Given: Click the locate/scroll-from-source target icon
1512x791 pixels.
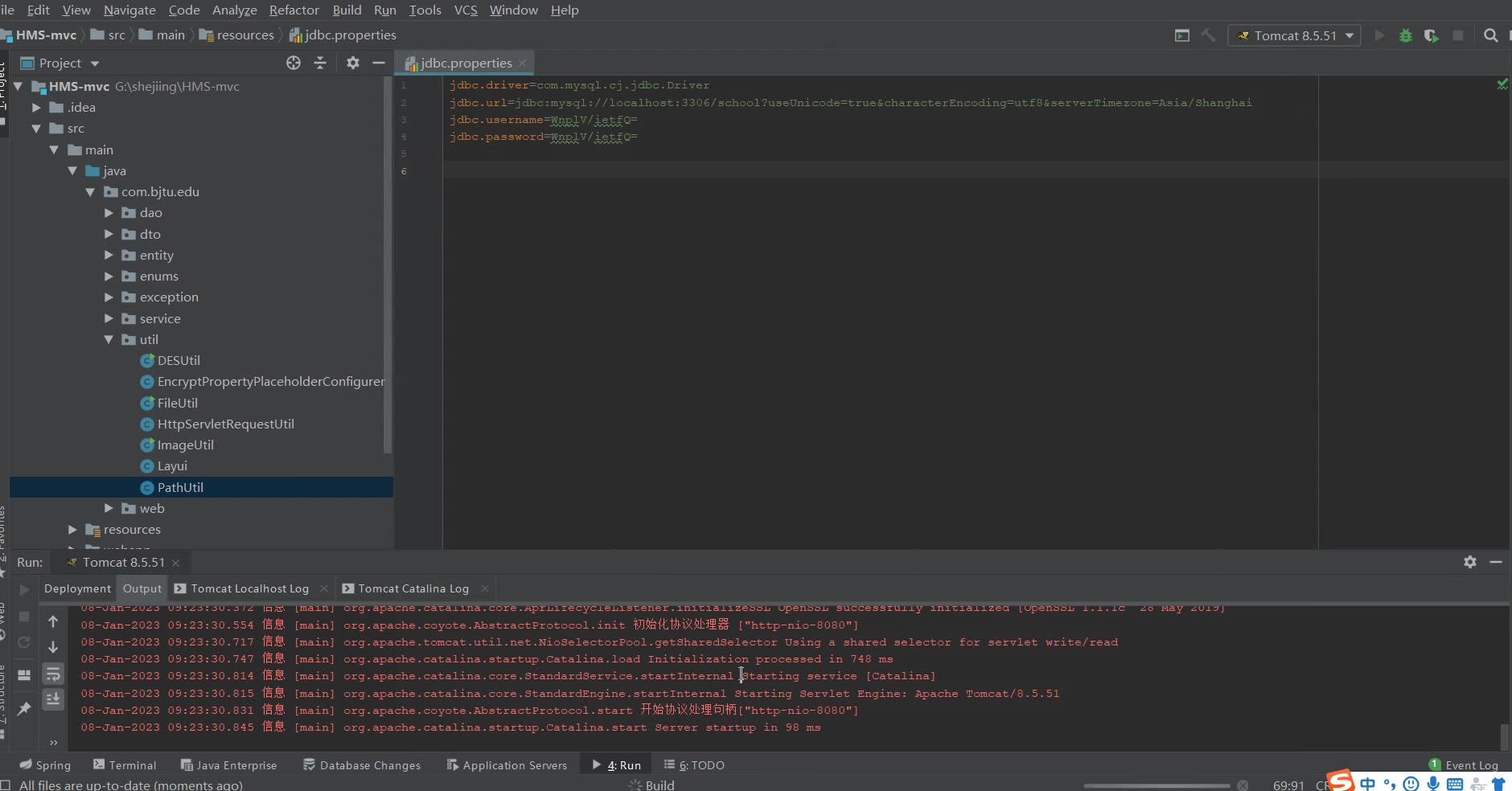Looking at the screenshot, I should tap(294, 63).
